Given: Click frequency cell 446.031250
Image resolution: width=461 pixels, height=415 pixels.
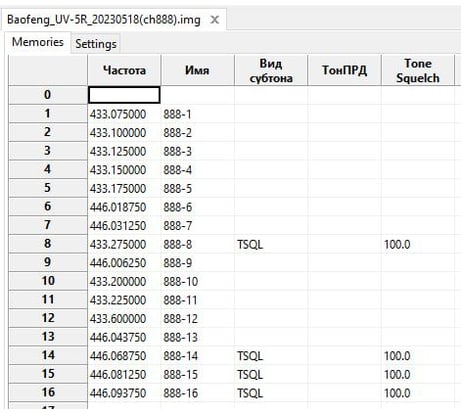Looking at the screenshot, I should pyautogui.click(x=124, y=226).
